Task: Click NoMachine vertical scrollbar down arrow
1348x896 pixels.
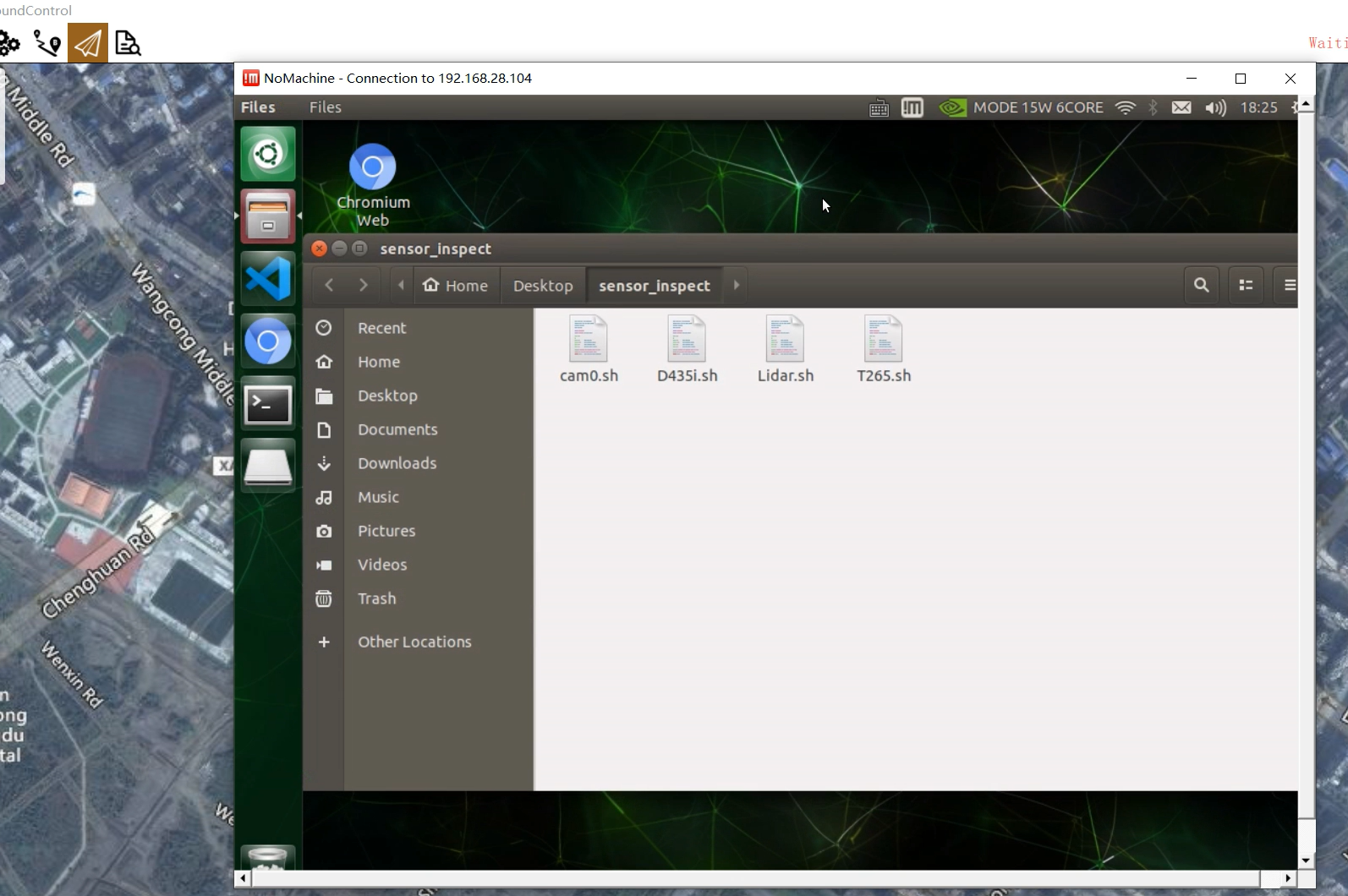Action: point(1306,860)
